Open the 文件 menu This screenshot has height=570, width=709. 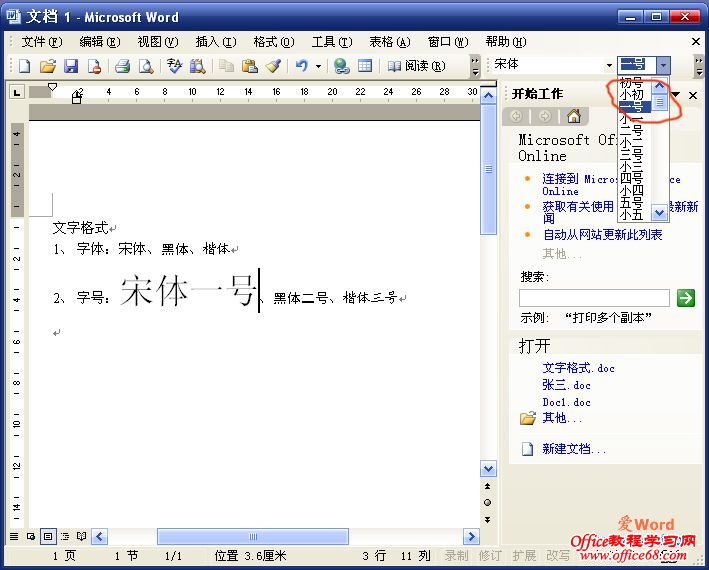coord(42,42)
